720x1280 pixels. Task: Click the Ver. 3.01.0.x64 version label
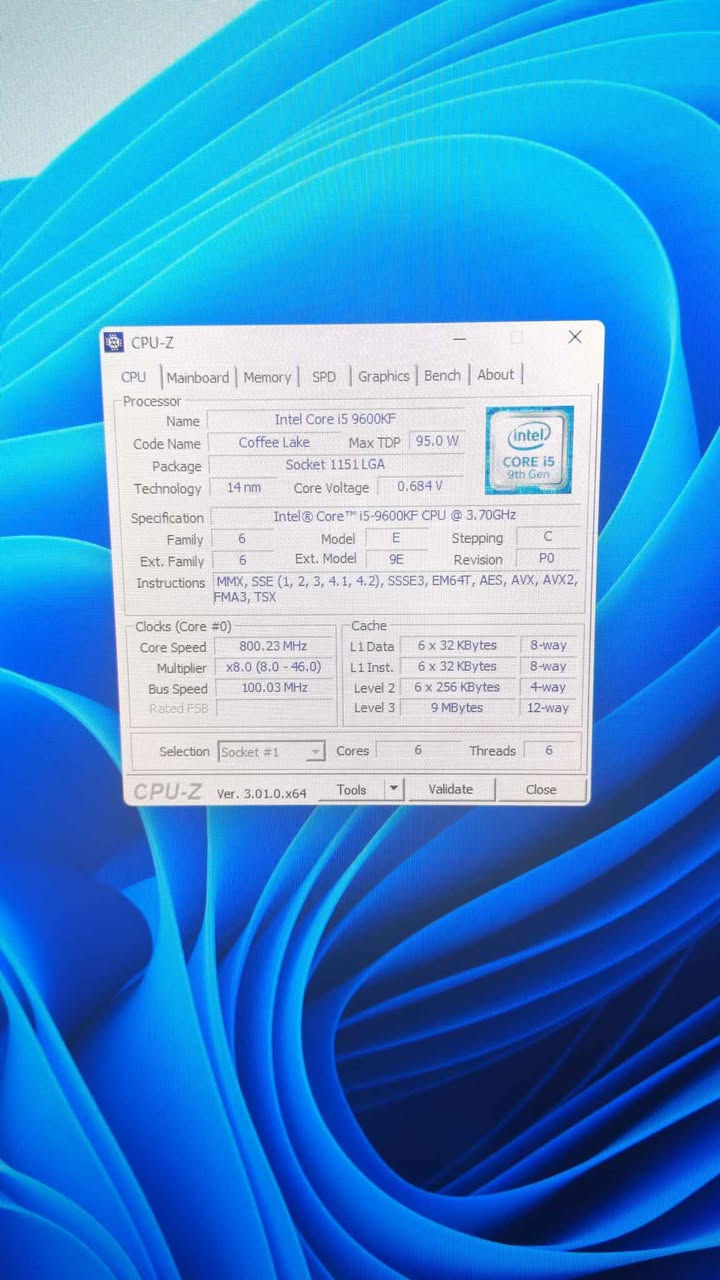(x=261, y=793)
